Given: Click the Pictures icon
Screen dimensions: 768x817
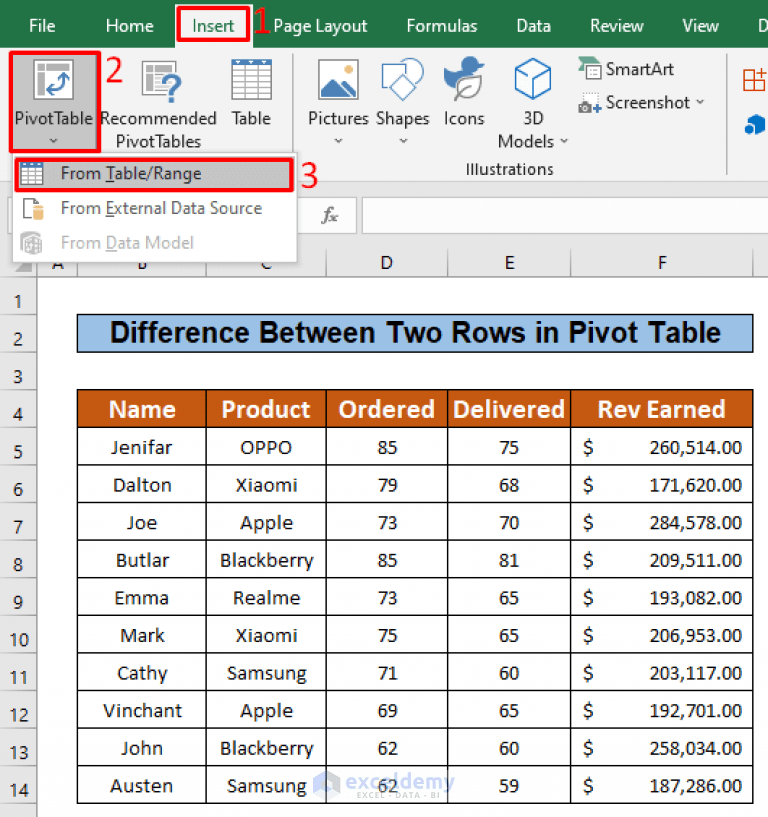Looking at the screenshot, I should (x=338, y=79).
